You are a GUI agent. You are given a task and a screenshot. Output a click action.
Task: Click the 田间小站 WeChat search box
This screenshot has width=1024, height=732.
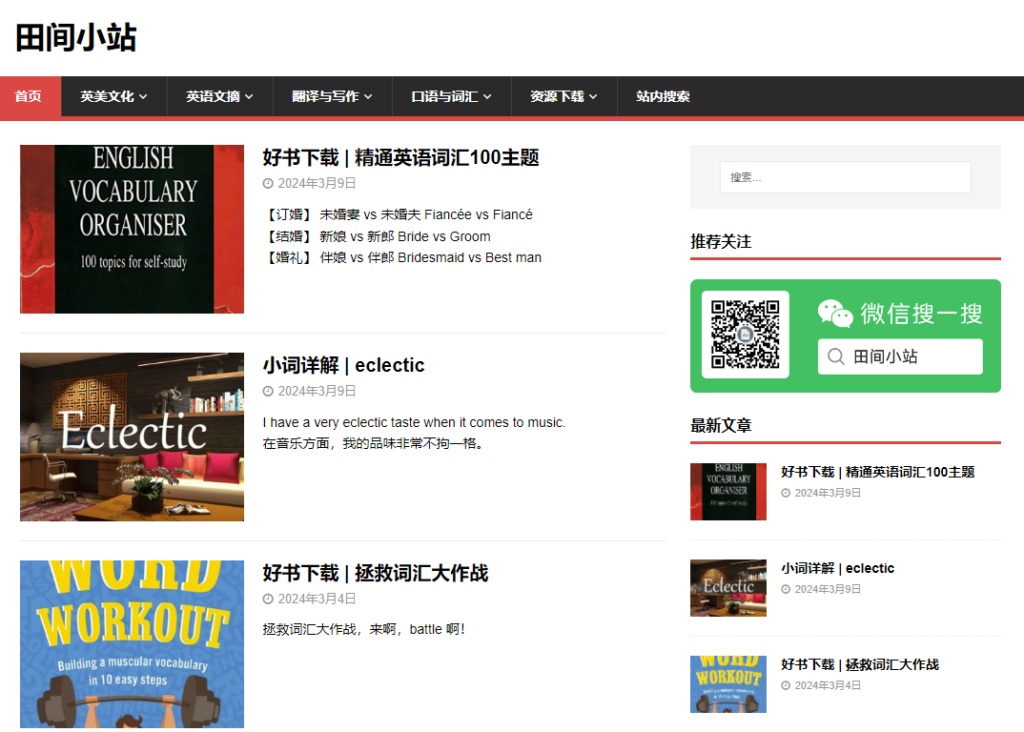pos(900,357)
